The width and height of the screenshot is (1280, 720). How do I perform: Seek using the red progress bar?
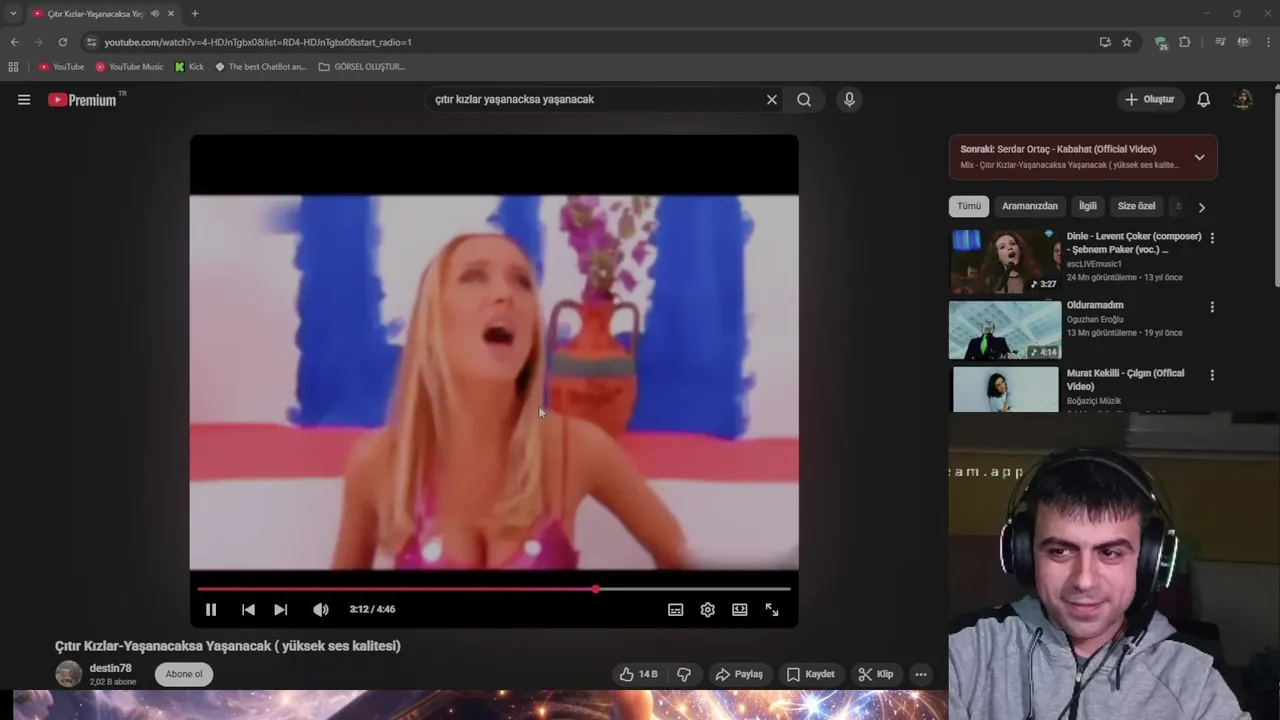(494, 589)
